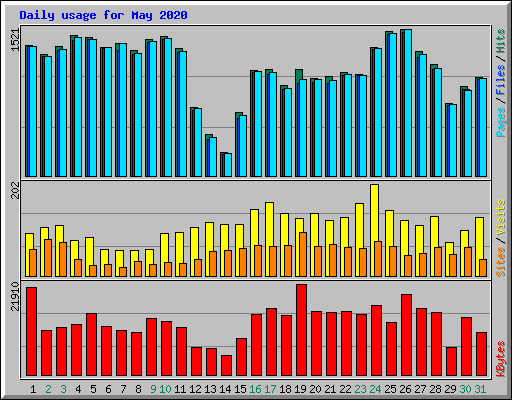Click the Visits legend label
This screenshot has width=512, height=400.
[500, 217]
